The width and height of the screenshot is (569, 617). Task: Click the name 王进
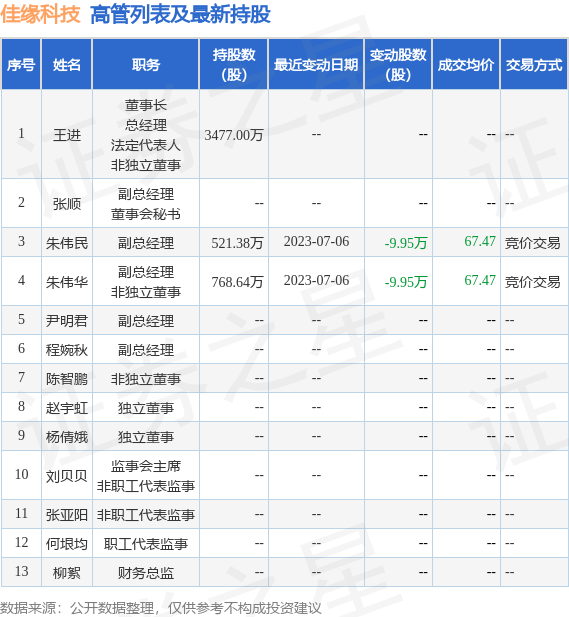pyautogui.click(x=67, y=135)
